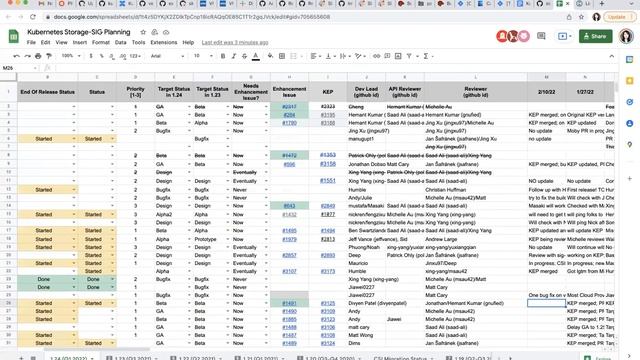Click the 'End Of Release Status' header cell

click(x=47, y=92)
